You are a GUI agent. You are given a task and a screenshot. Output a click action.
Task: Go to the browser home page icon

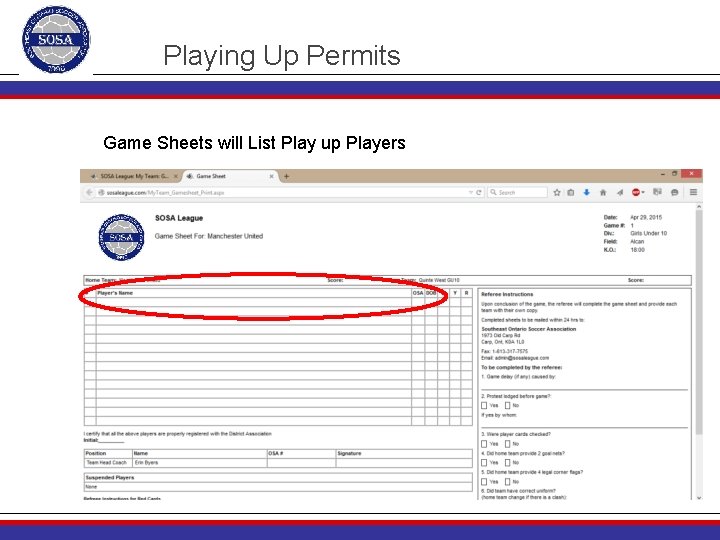coord(603,192)
